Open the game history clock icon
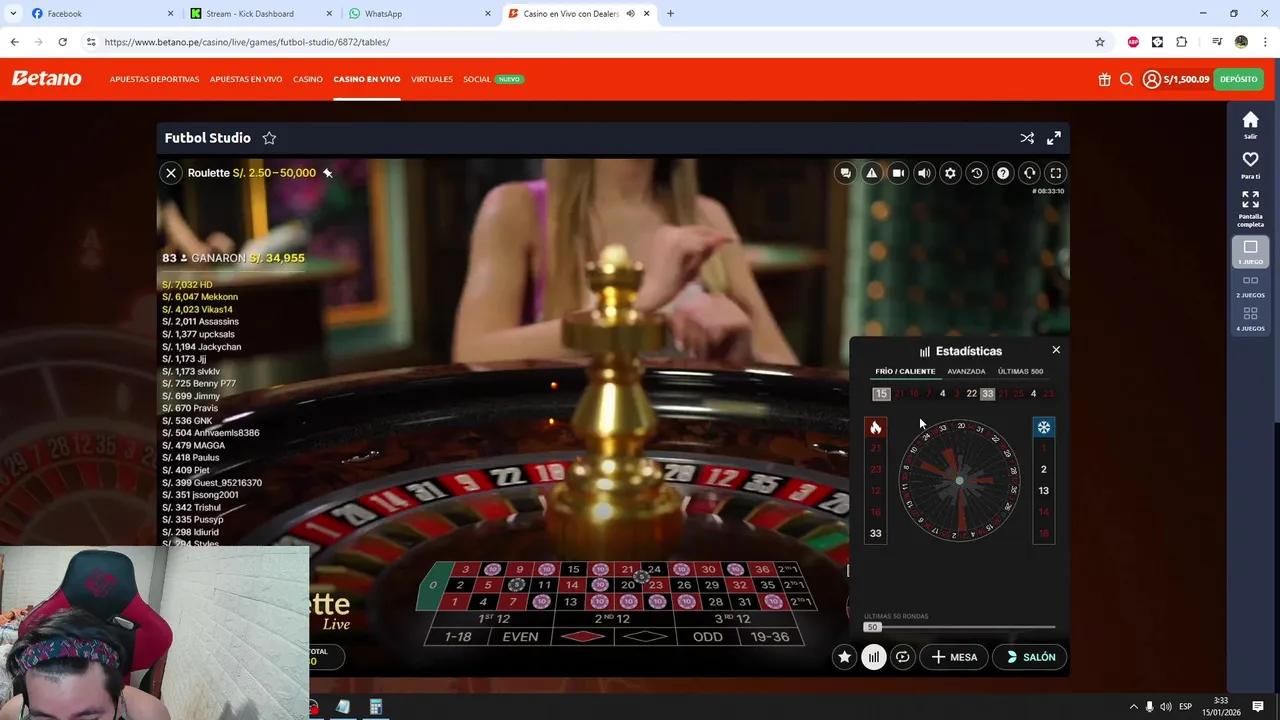This screenshot has width=1280, height=720. tap(976, 172)
